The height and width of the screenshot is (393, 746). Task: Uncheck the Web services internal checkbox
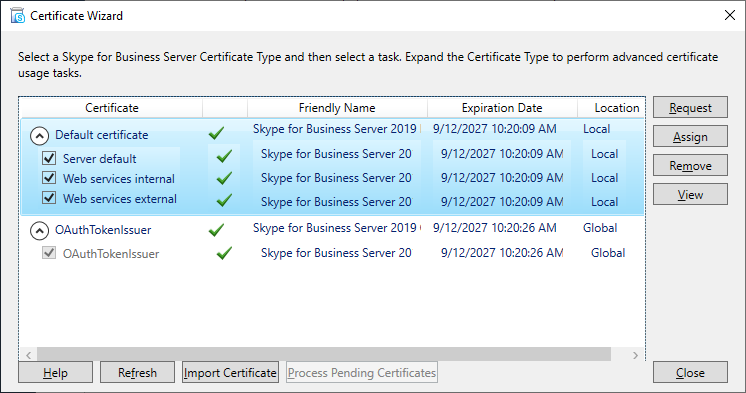pos(49,178)
